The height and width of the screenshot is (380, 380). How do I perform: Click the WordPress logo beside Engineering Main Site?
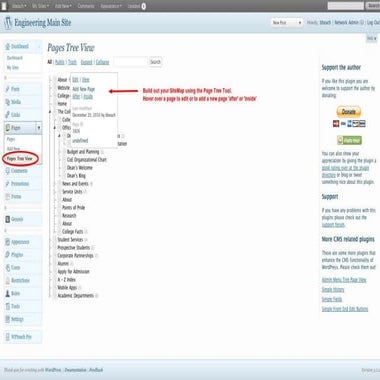[8, 23]
